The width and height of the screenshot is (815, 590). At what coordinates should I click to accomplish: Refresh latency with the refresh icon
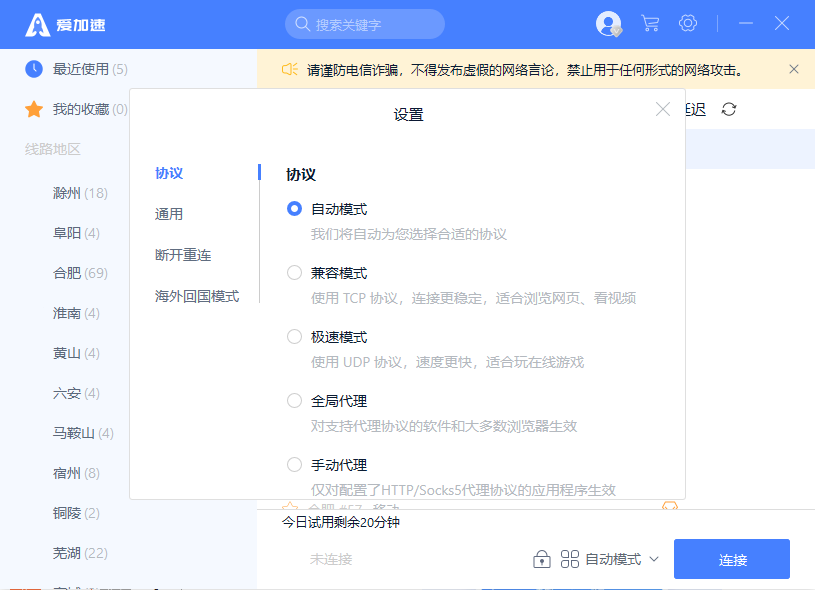click(729, 109)
